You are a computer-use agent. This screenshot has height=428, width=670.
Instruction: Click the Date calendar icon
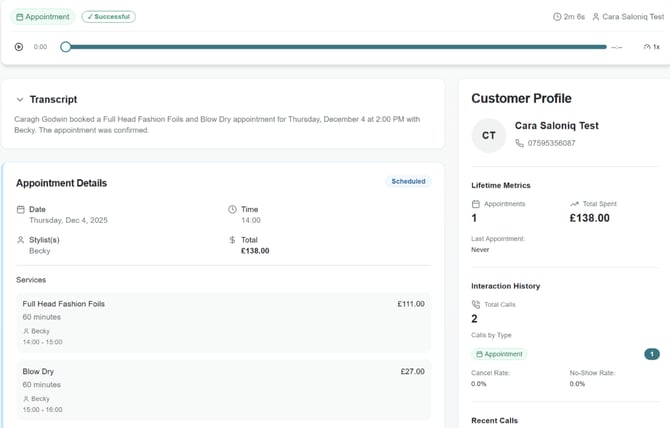(x=20, y=210)
